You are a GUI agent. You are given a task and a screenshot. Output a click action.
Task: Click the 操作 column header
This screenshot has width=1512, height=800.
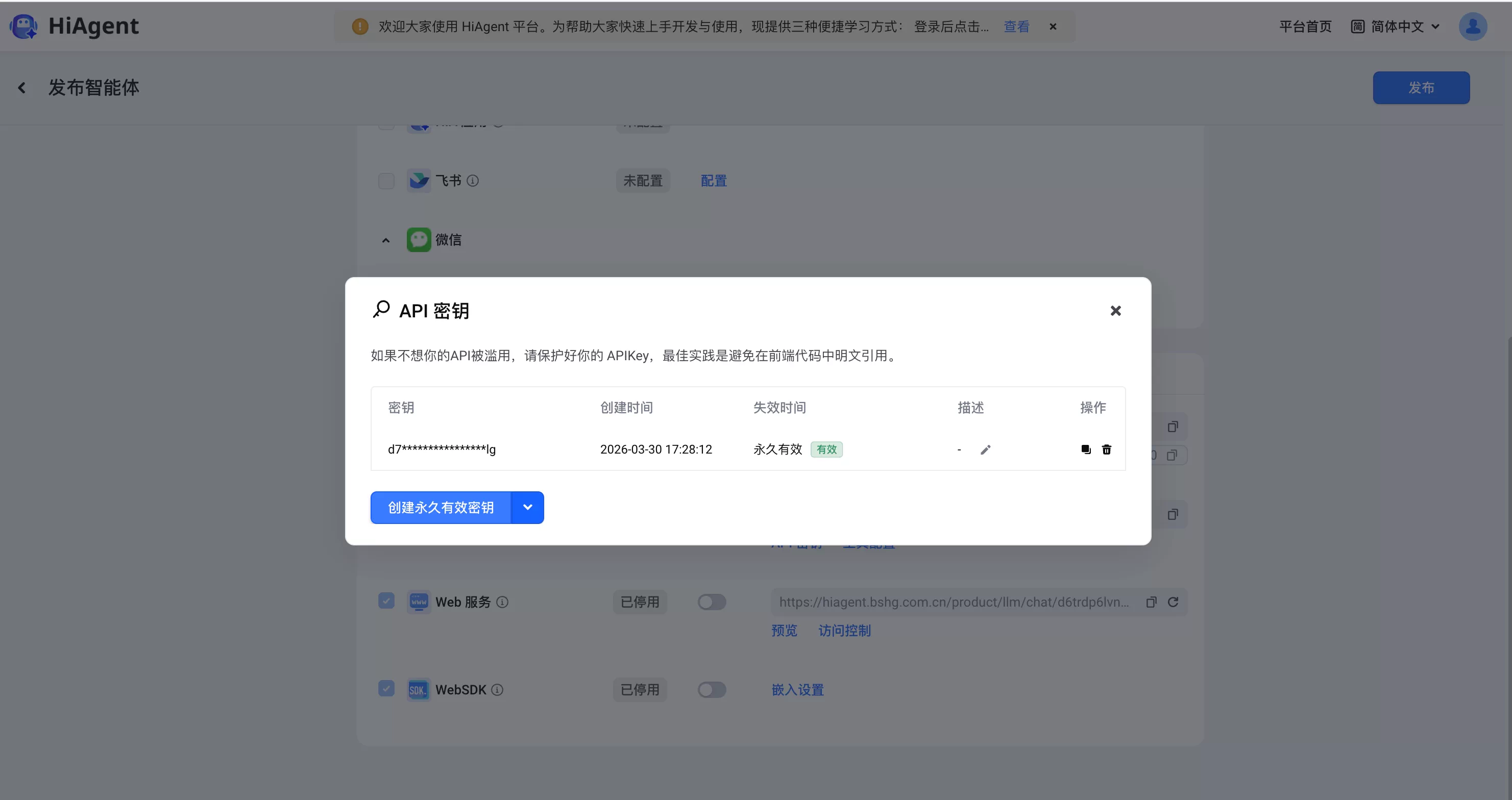click(x=1093, y=408)
